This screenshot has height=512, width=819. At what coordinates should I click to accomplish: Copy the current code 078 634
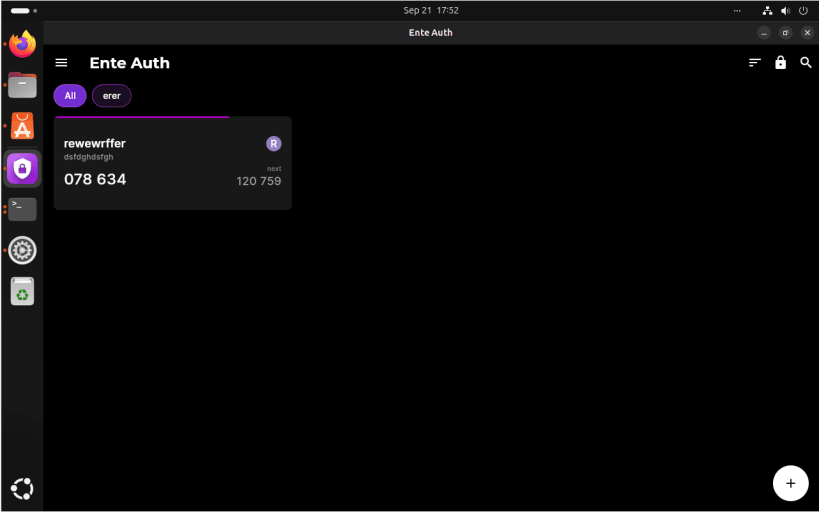point(95,179)
